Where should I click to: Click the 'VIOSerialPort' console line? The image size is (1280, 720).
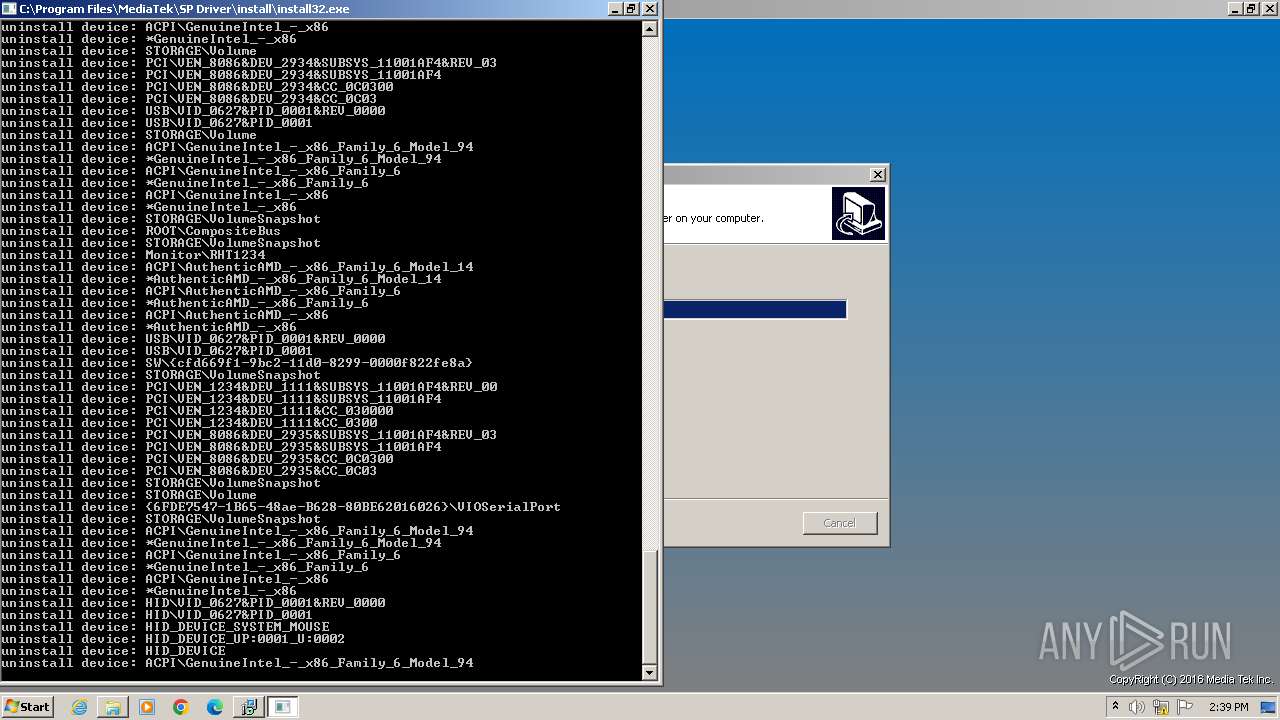[281, 507]
